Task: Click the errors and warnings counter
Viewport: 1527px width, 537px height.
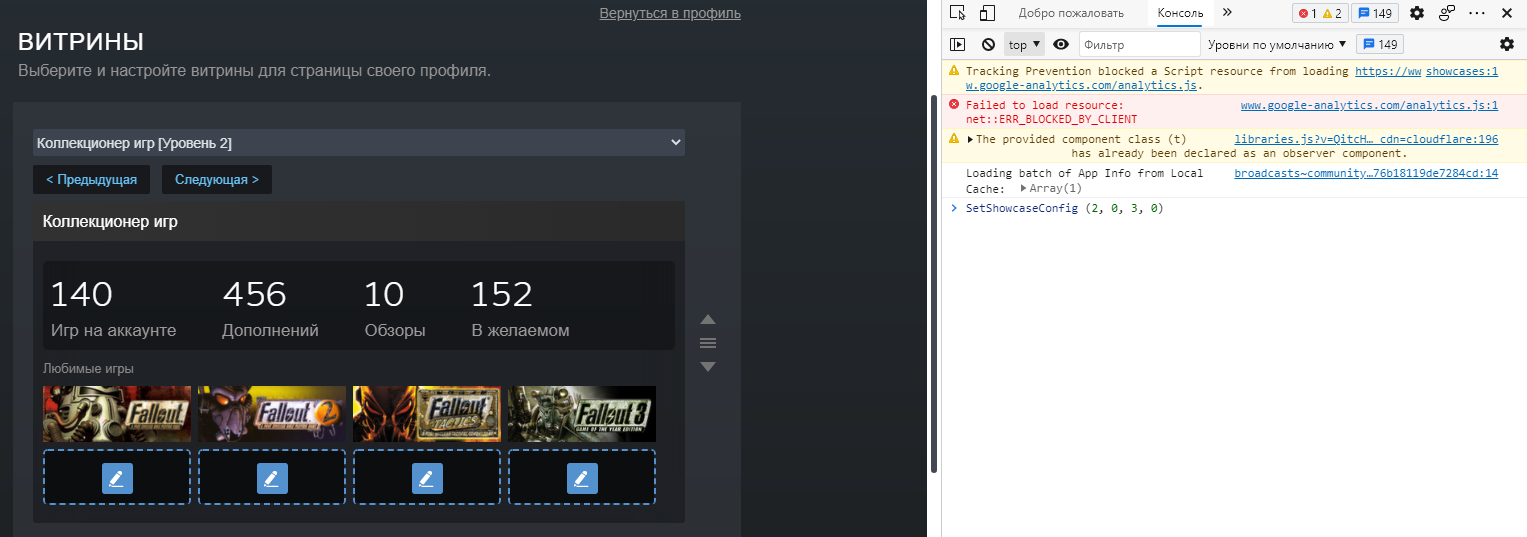Action: point(1320,13)
